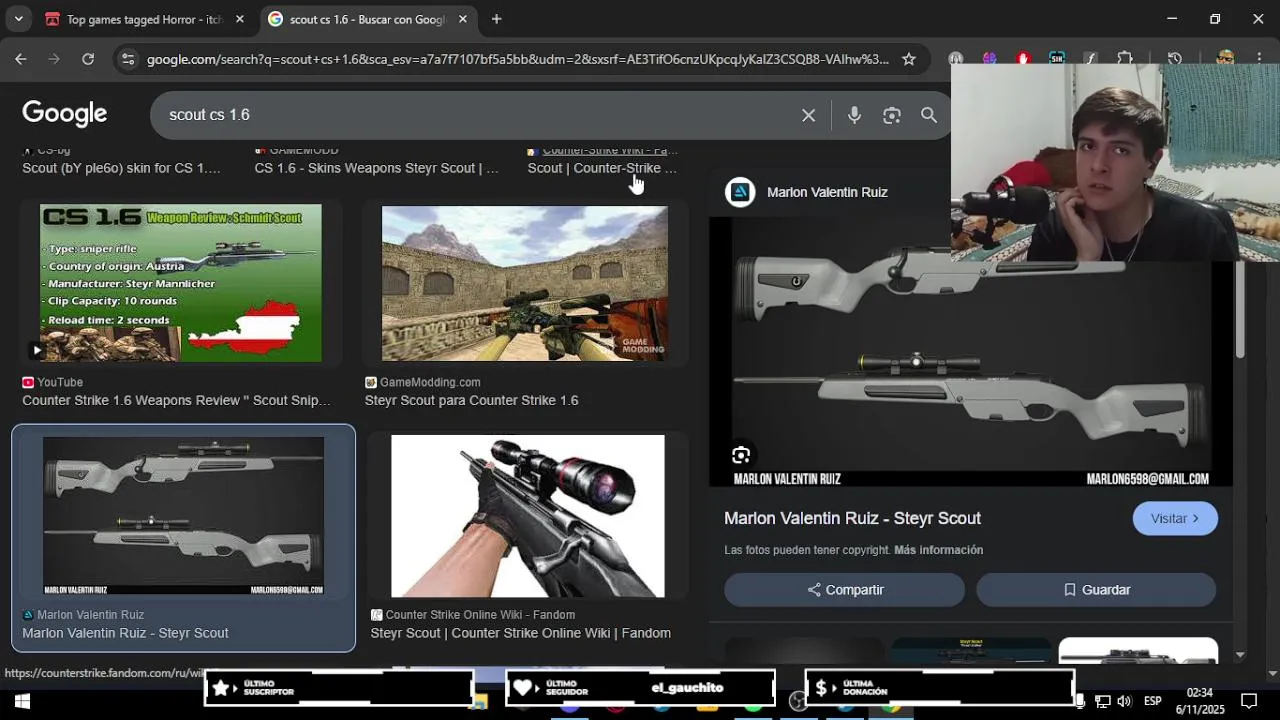This screenshot has height=720, width=1280.
Task: Open CS 1.6 Skins Weapons Steyr Scout result
Action: (x=376, y=168)
